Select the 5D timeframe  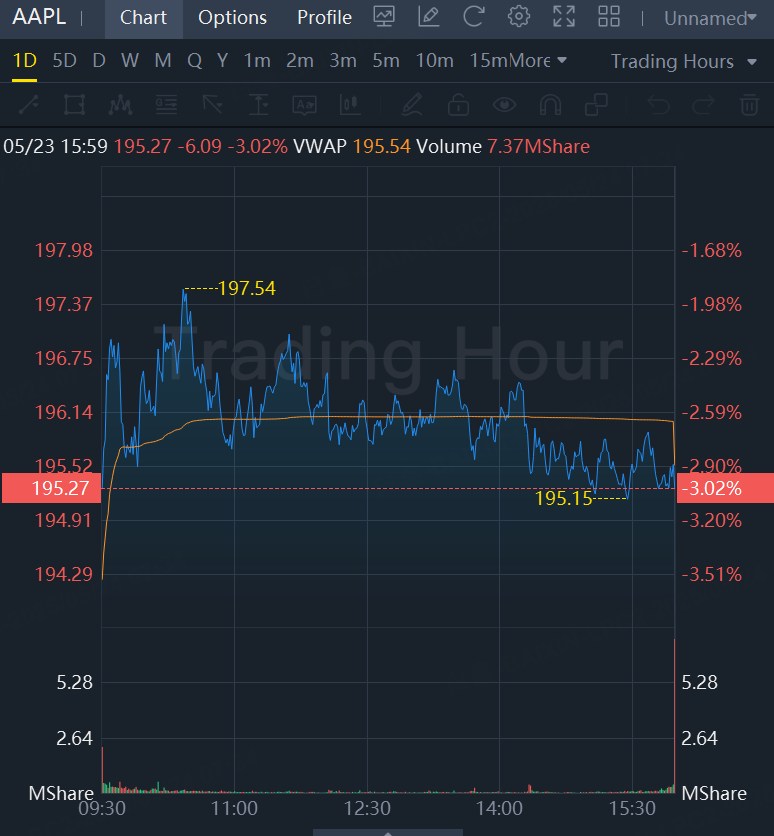tap(64, 60)
